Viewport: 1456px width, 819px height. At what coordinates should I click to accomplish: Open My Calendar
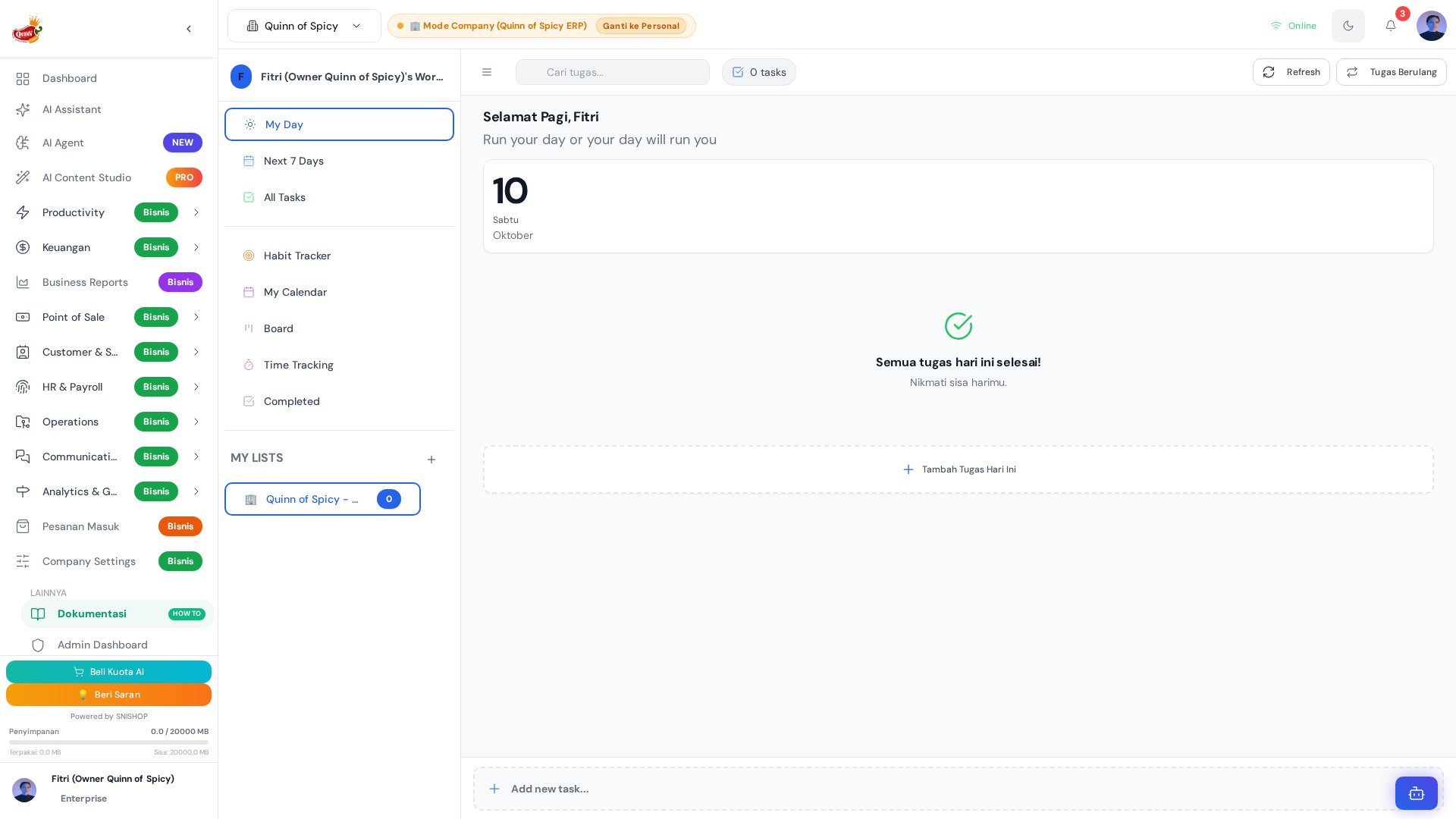click(x=339, y=292)
